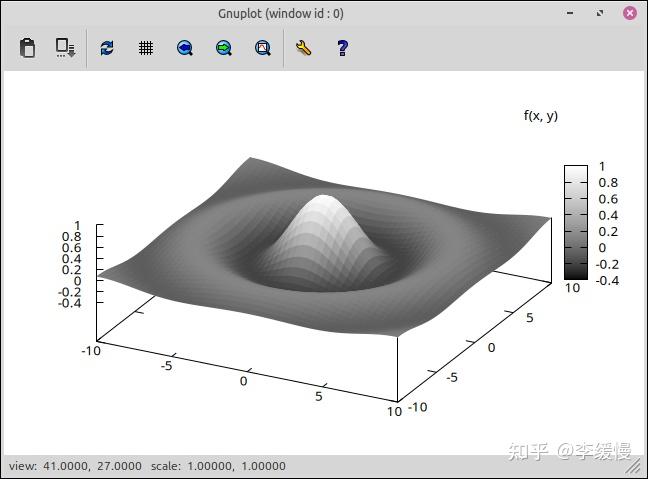Autoscale the plot with the magnifier icon
Image resolution: width=648 pixels, height=479 pixels.
coord(263,48)
